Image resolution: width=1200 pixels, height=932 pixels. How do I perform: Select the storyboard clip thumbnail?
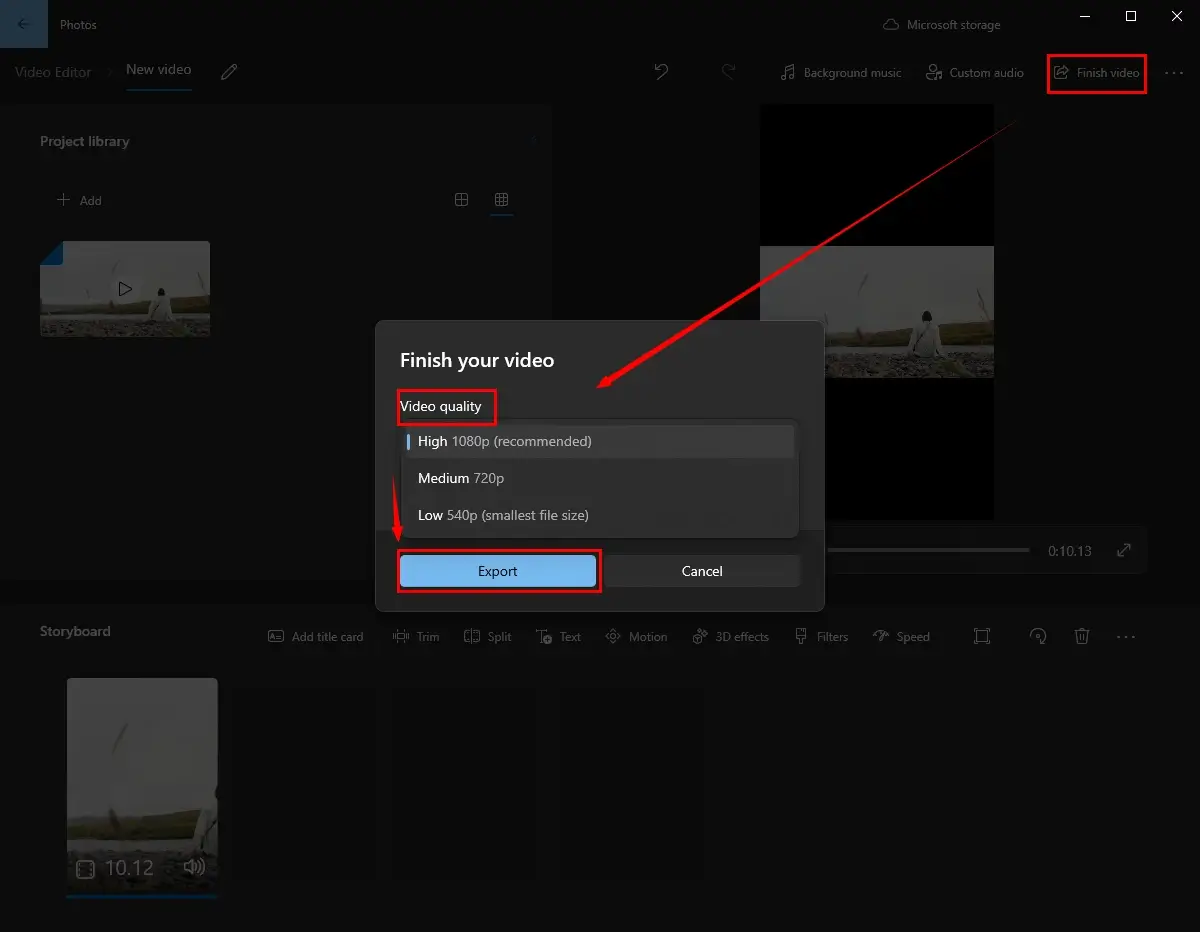142,785
